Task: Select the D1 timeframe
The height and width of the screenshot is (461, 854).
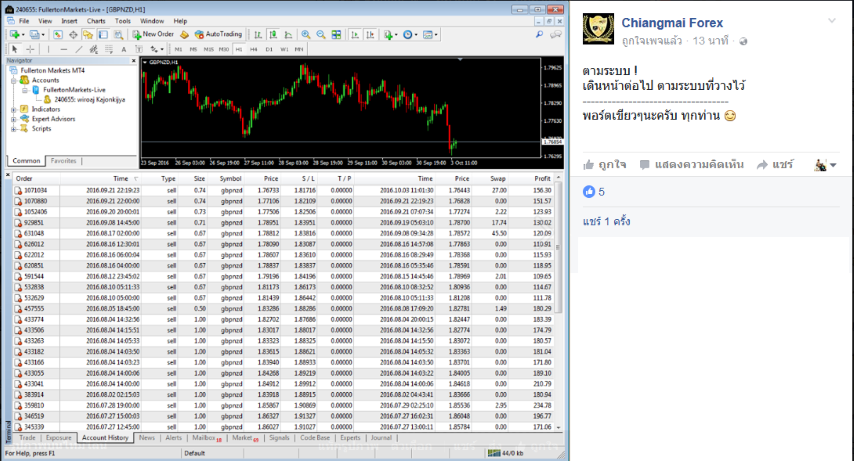Action: point(269,49)
